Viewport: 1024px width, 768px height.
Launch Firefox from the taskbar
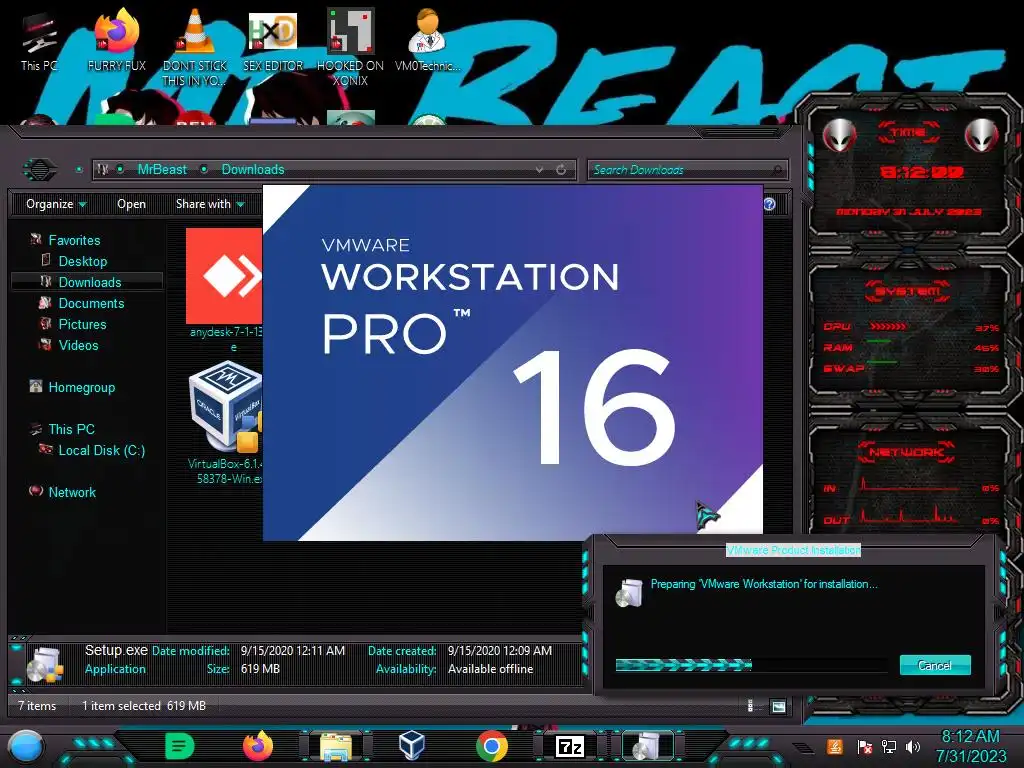pos(257,746)
